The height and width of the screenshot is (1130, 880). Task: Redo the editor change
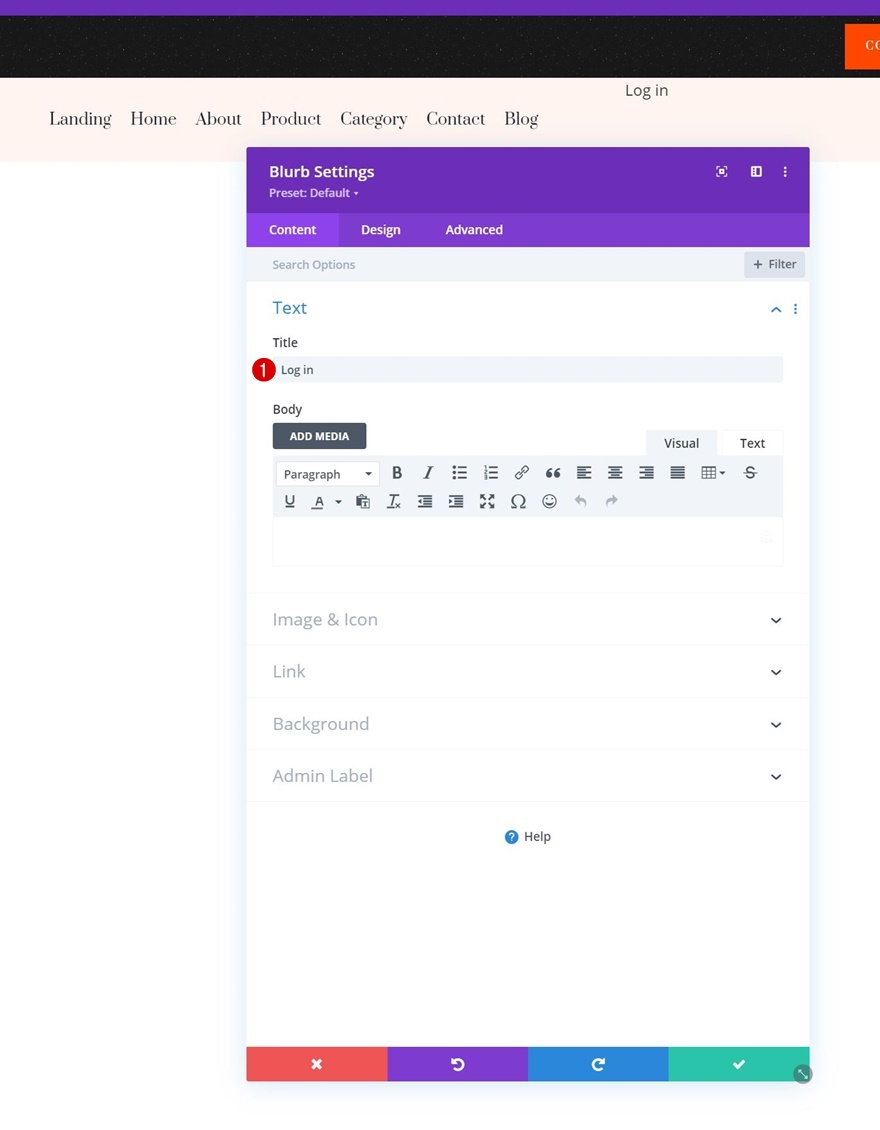tap(612, 502)
